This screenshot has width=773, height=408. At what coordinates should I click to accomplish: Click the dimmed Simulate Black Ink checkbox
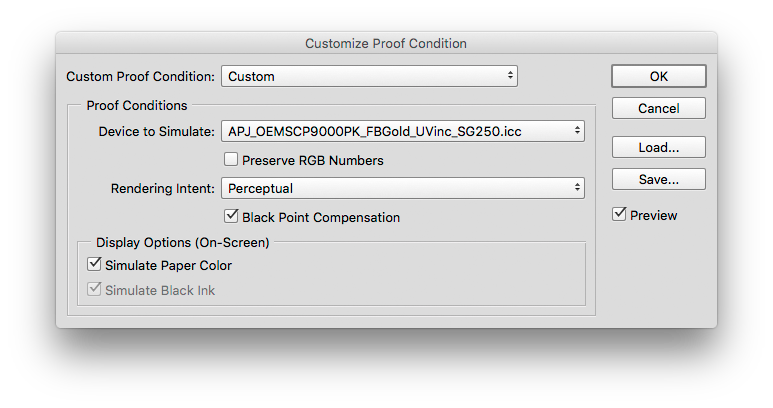pos(94,289)
